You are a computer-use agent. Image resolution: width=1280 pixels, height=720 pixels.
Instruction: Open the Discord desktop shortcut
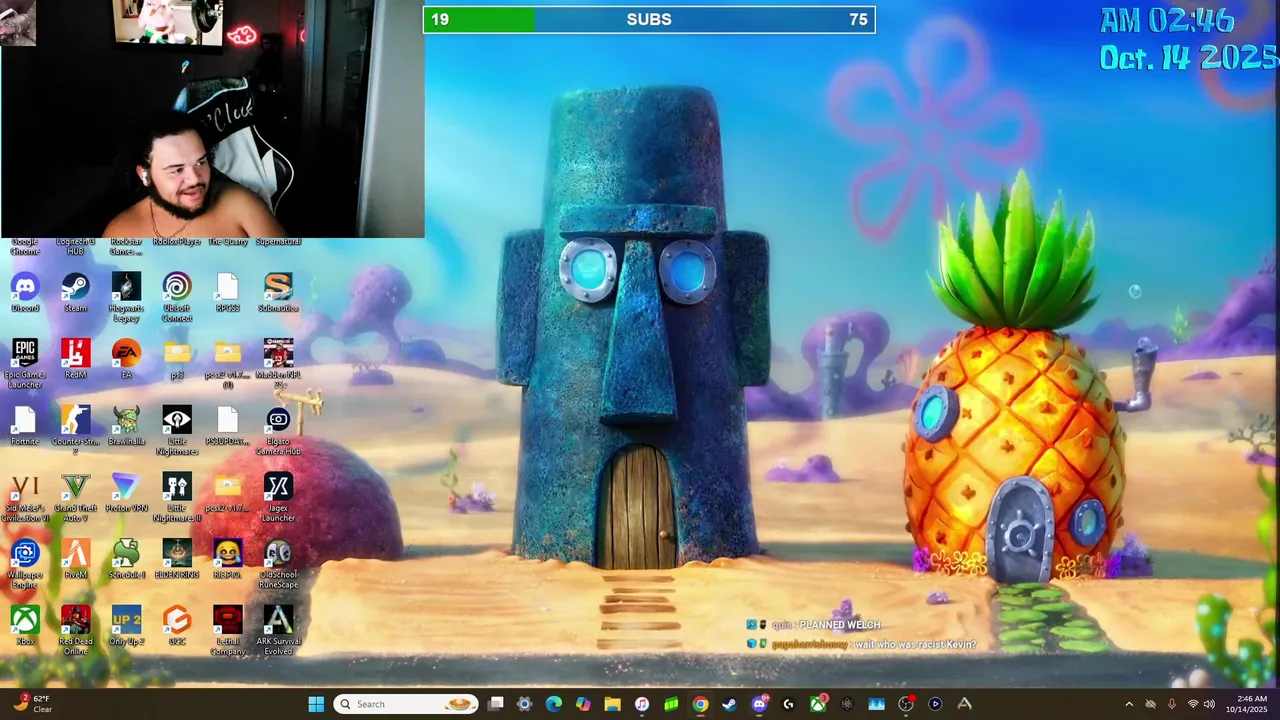[x=25, y=292]
